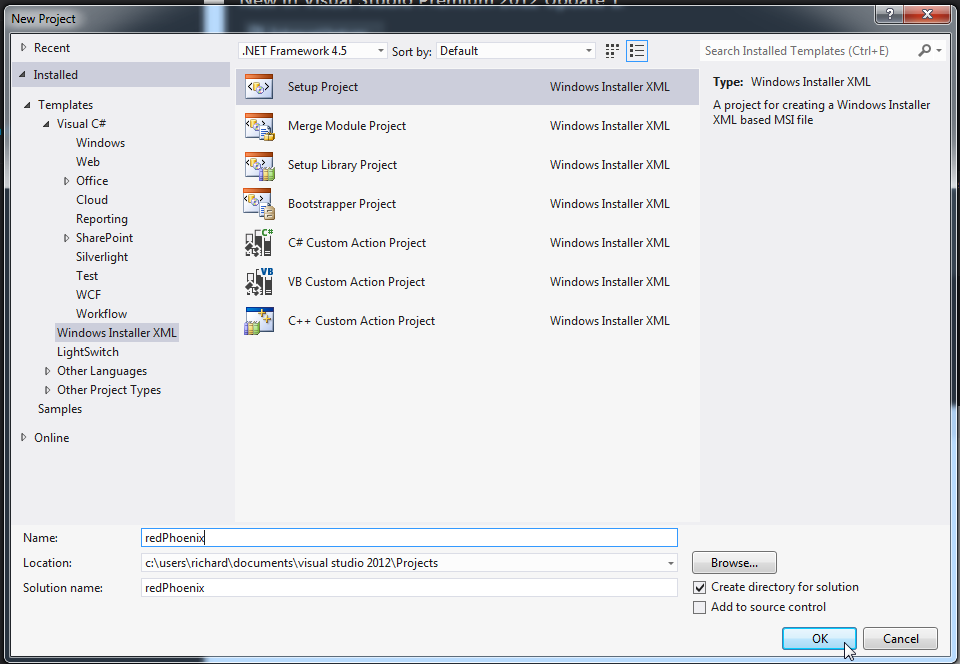Image resolution: width=960 pixels, height=664 pixels.
Task: Select the Bootstrapper Project name
Action: tap(342, 204)
